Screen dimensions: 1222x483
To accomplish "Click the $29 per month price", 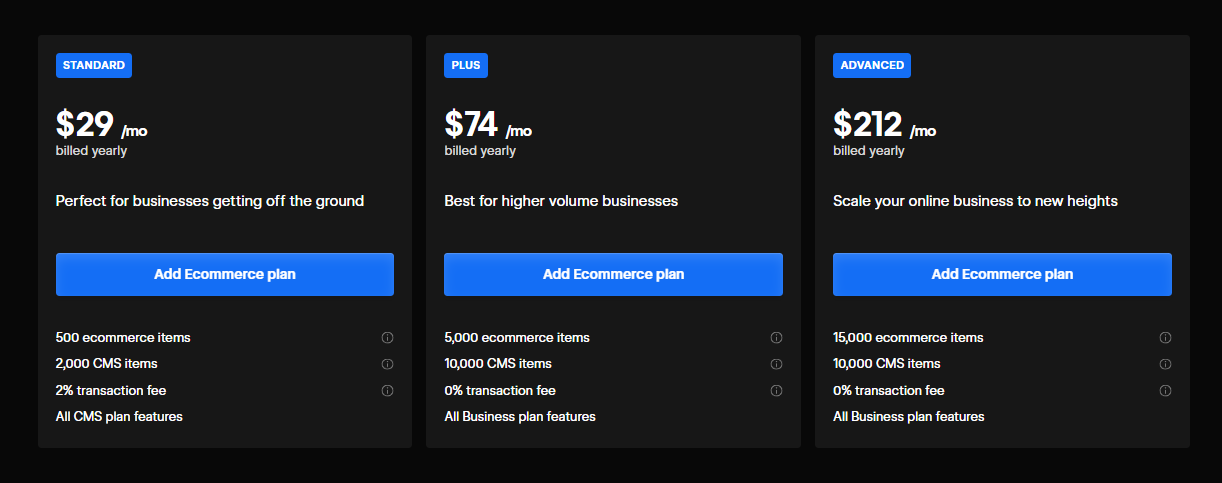I will coord(101,125).
